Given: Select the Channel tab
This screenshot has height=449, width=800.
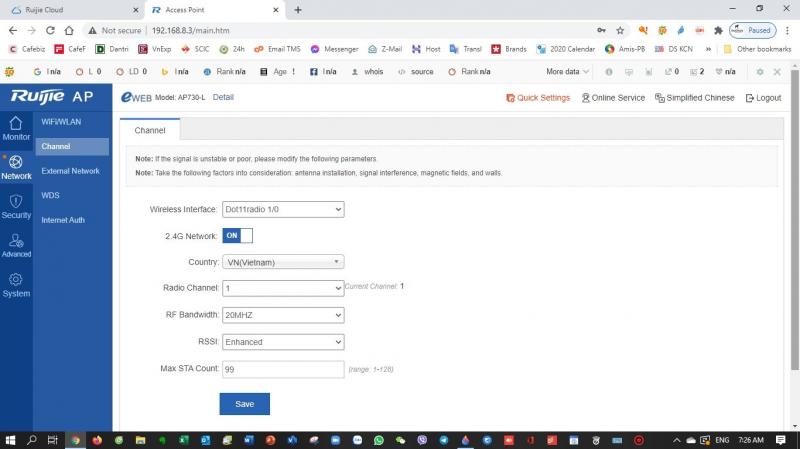Looking at the screenshot, I should click(x=150, y=130).
